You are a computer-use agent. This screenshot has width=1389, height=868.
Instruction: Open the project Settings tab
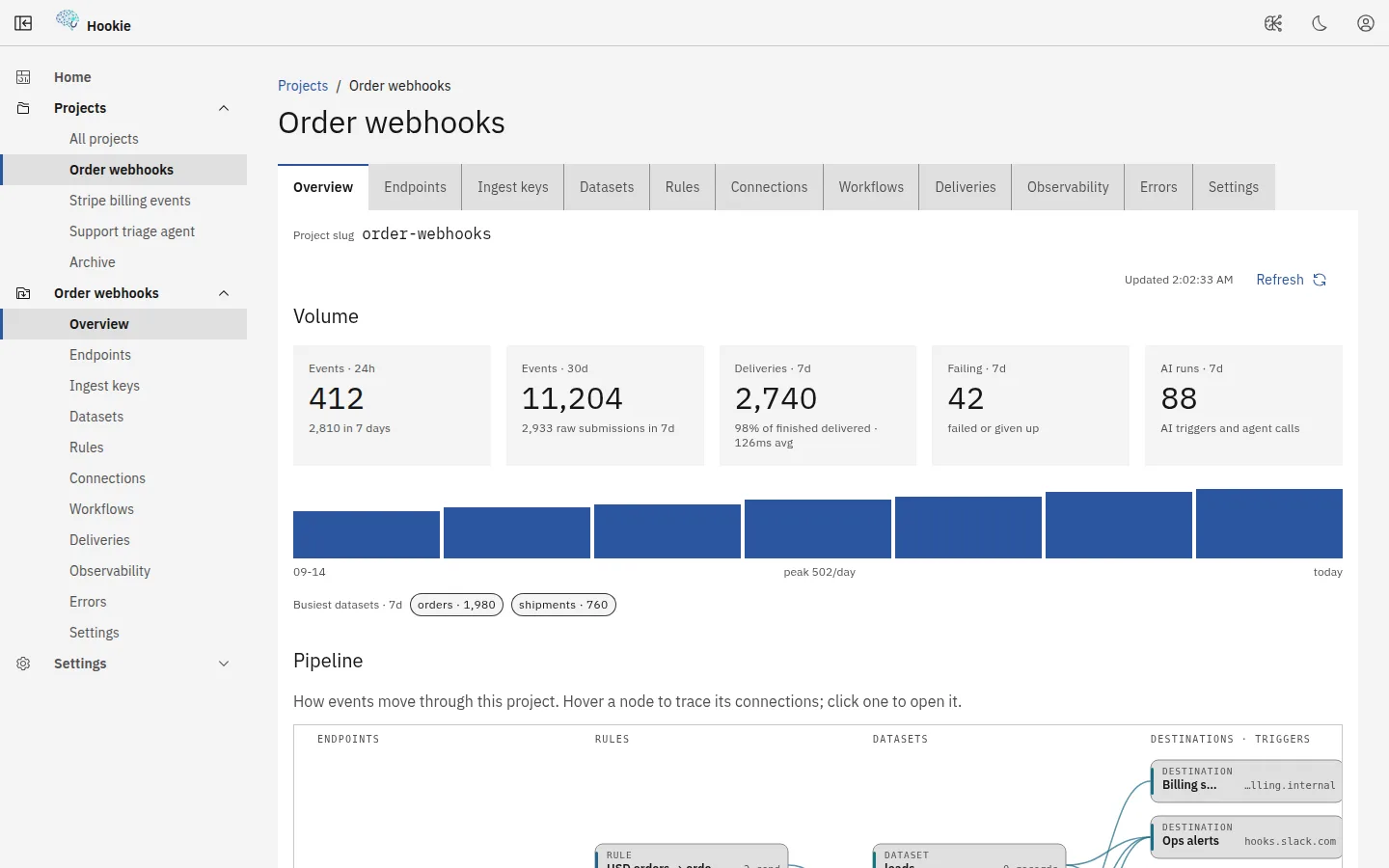coord(1234,187)
